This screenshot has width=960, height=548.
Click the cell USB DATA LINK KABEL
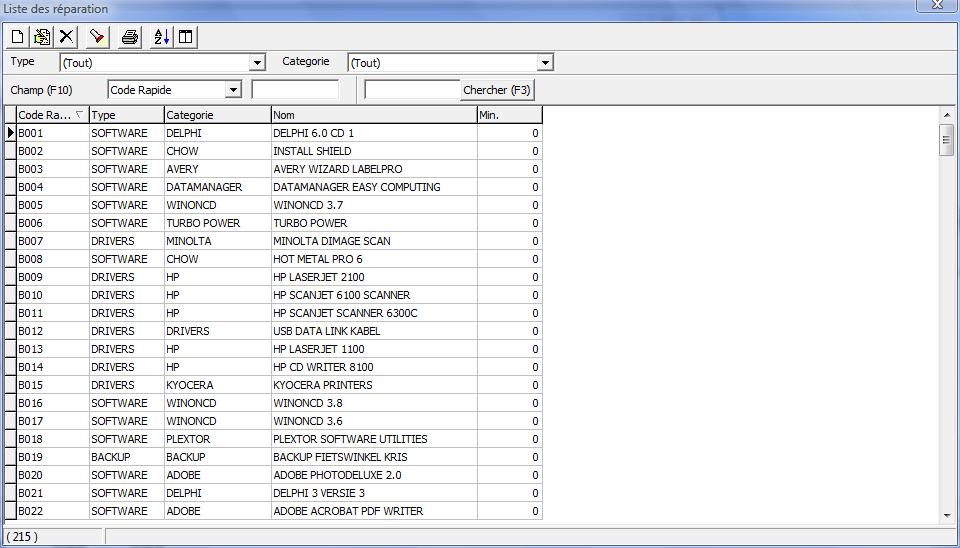coord(374,331)
